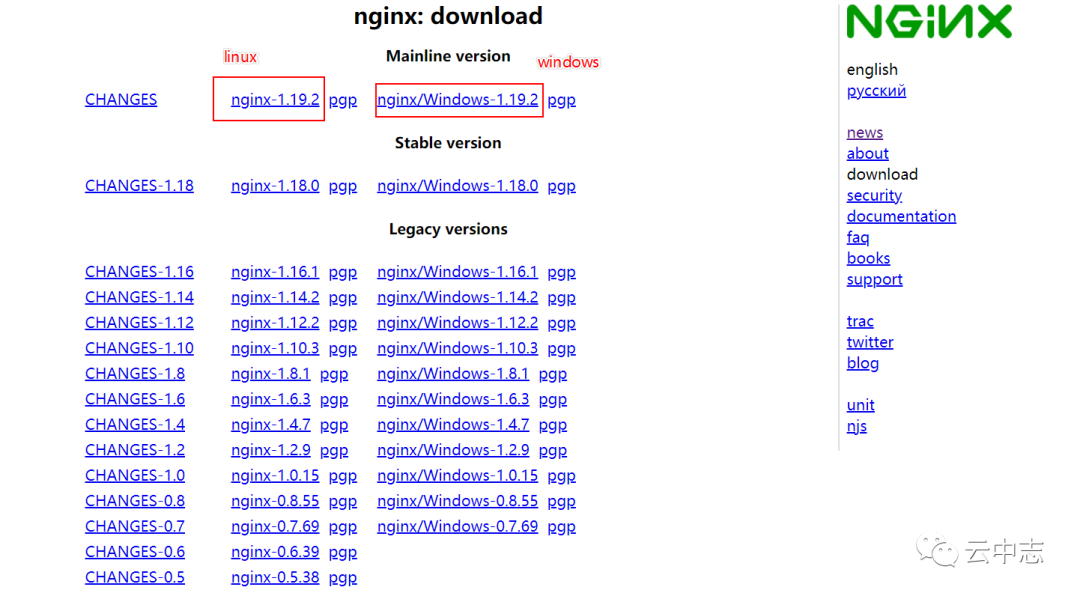Download nginx-1.8.1
This screenshot has height=599, width=1080.
[x=271, y=374]
